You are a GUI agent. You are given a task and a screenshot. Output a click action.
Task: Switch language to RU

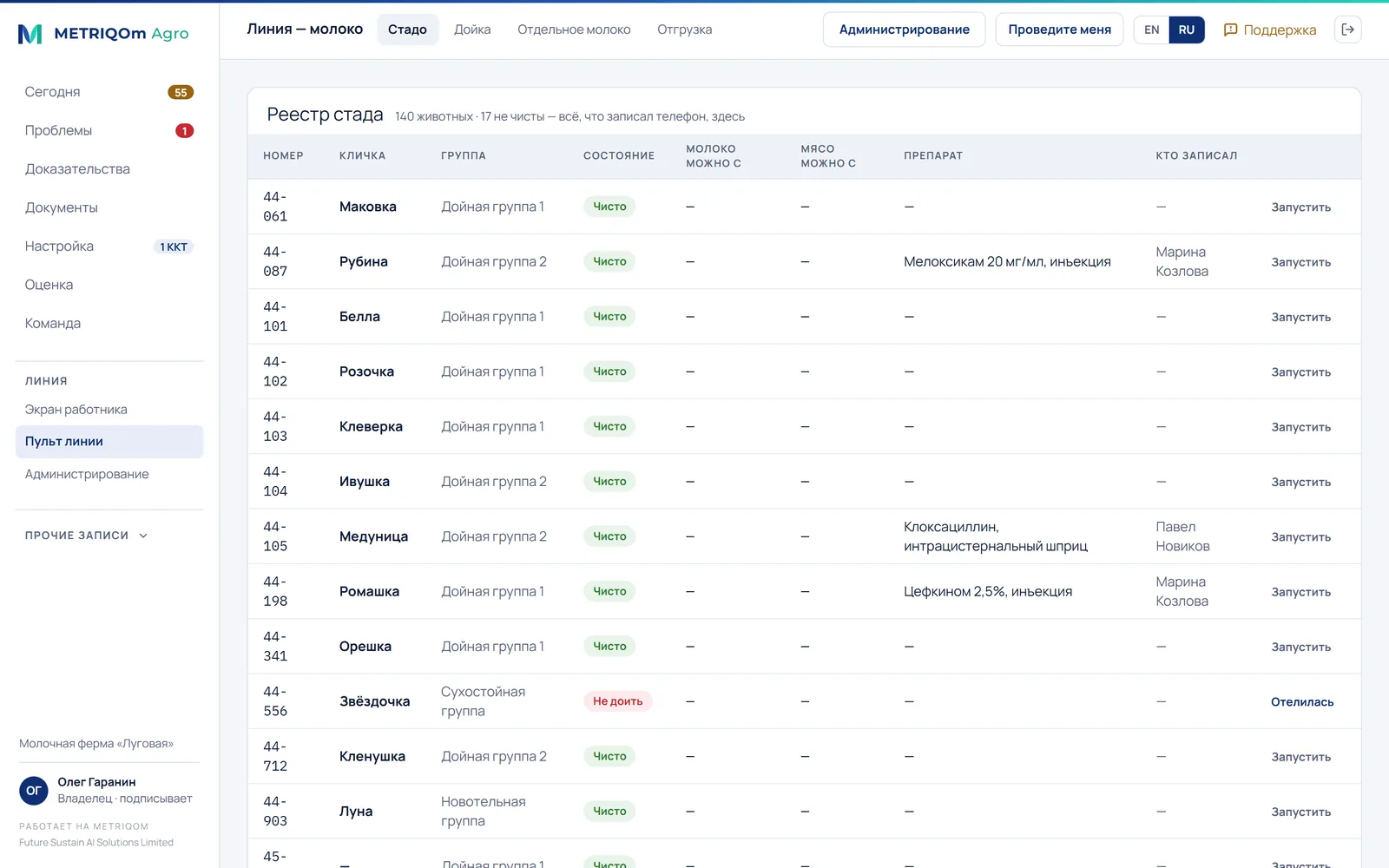click(x=1187, y=30)
